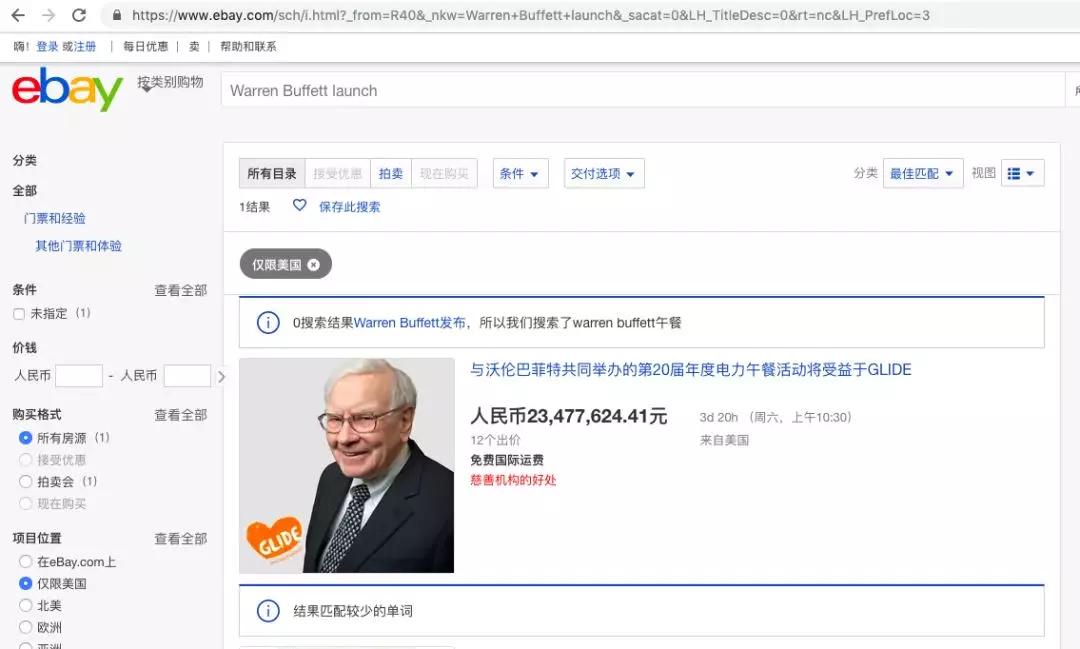Screen dimensions: 1080x649
Task: Open the 最佳匹配 sort dropdown
Action: 921,172
